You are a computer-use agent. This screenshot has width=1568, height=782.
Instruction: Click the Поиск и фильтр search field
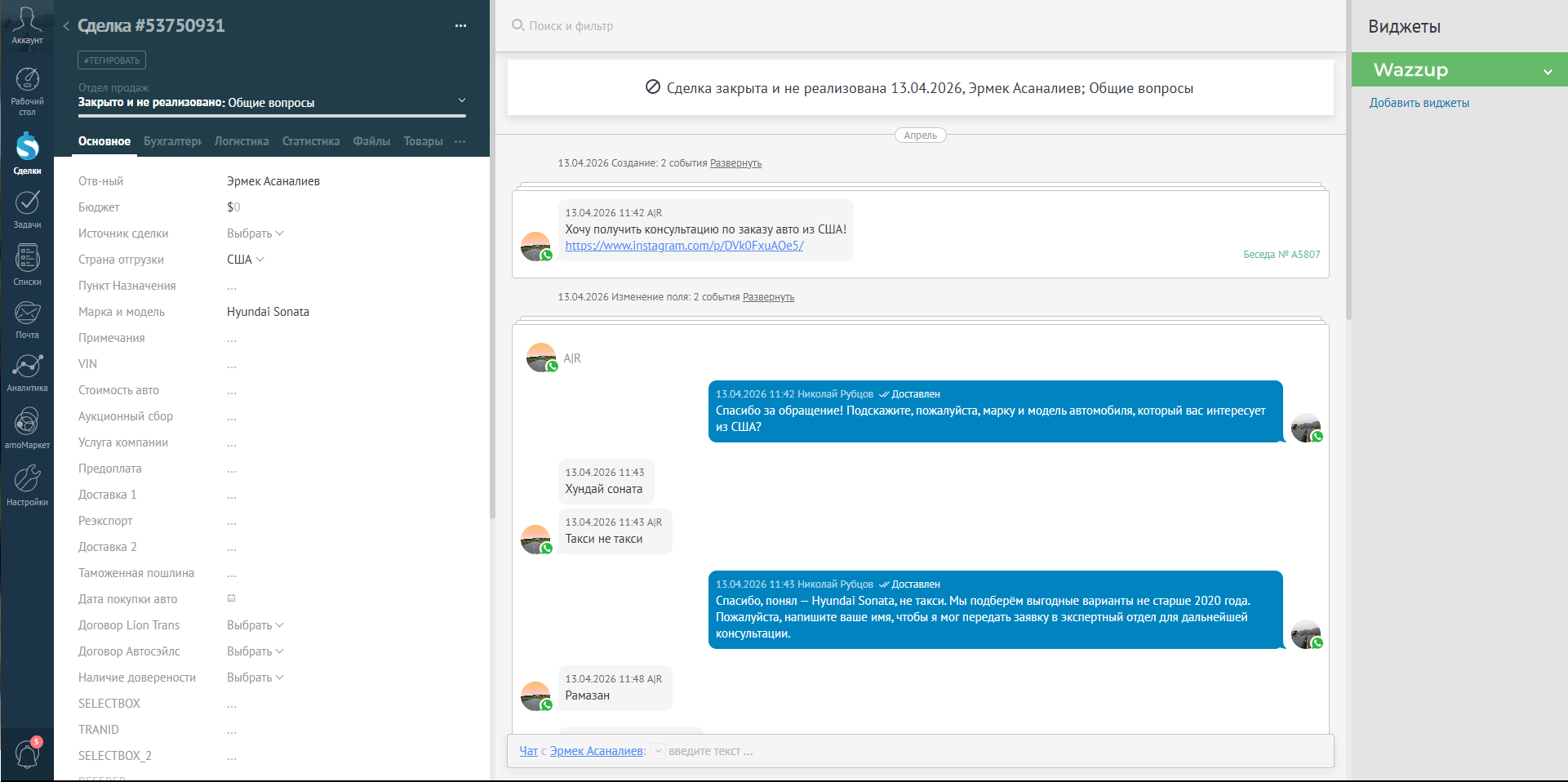[571, 26]
